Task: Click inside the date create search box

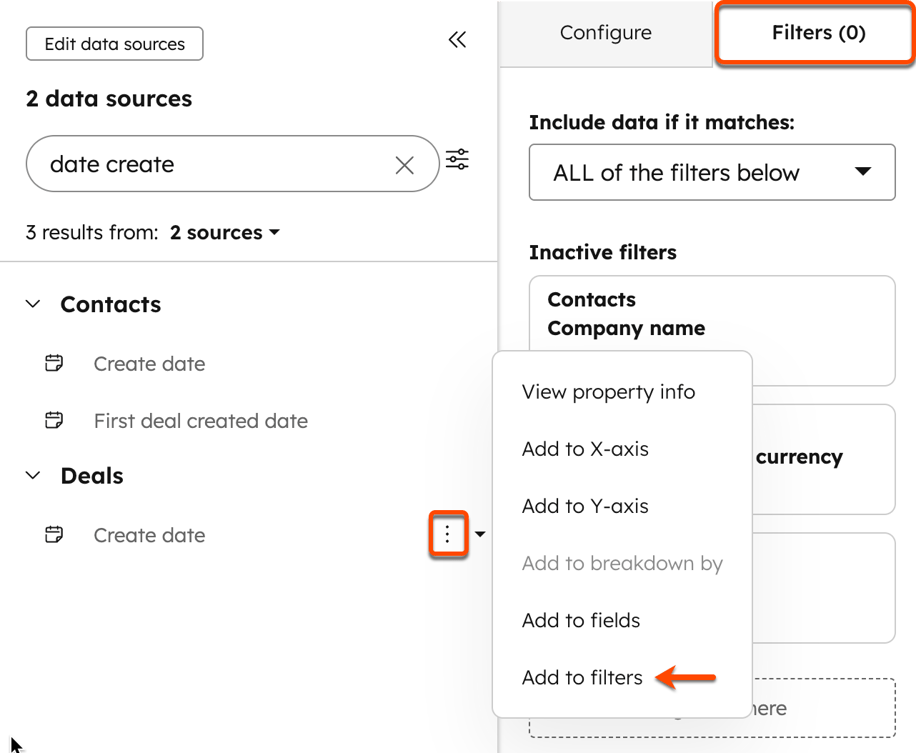Action: click(x=200, y=165)
